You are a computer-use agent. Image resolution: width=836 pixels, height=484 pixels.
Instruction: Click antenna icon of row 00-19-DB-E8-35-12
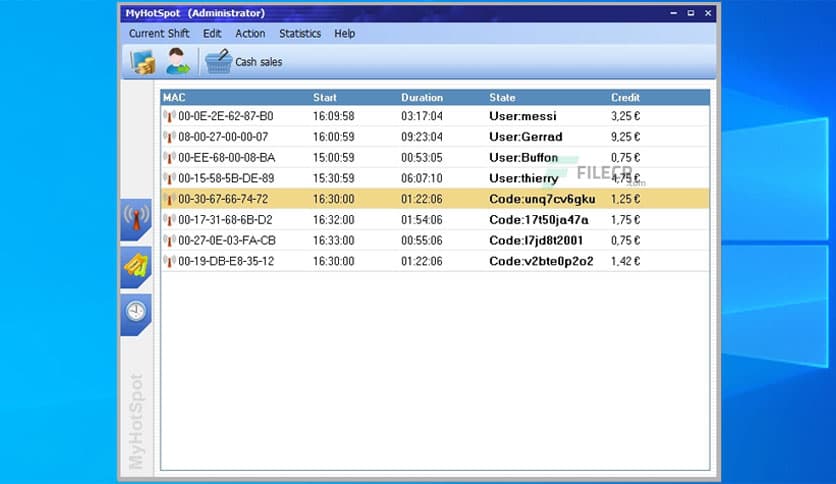tap(169, 262)
